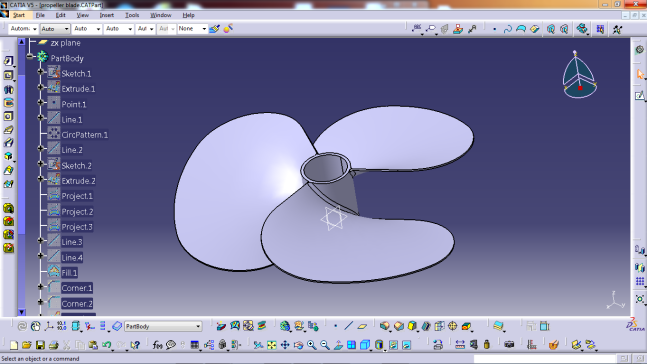Expand the Point.1 tree node
647x364 pixels.
click(x=40, y=103)
